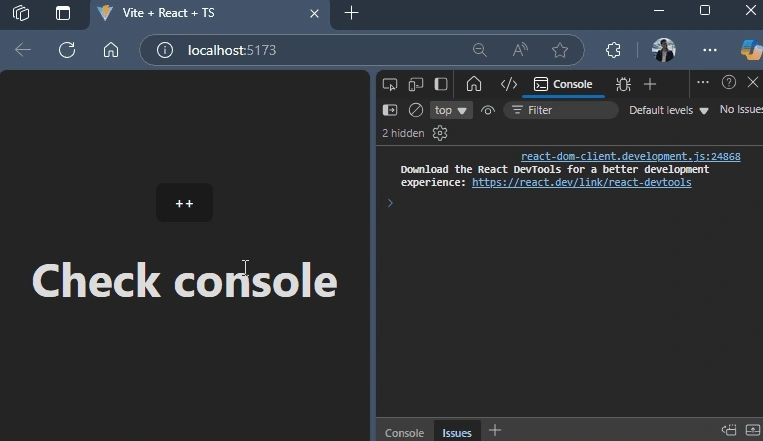Click the 2 hidden messages label
The height and width of the screenshot is (441, 763).
click(x=403, y=133)
